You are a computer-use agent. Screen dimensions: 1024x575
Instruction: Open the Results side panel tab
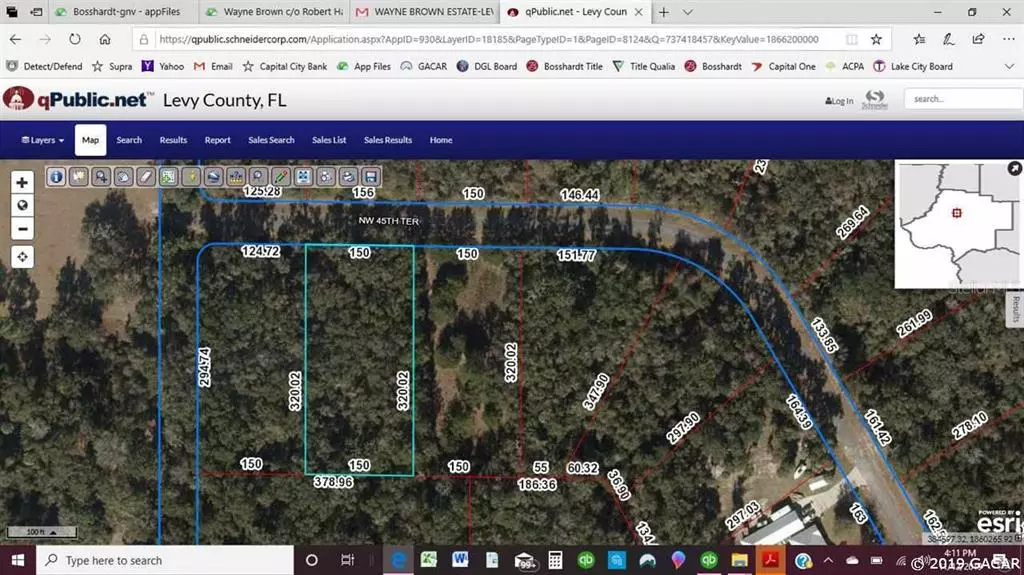(1015, 310)
